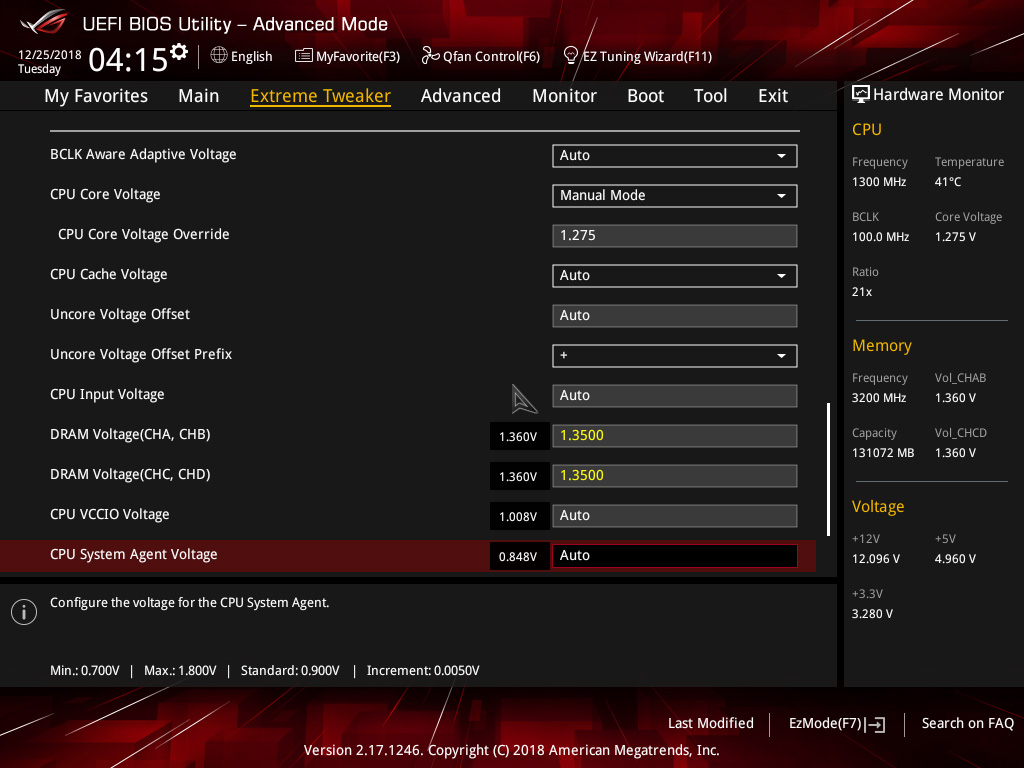This screenshot has height=768, width=1024.
Task: Click the Uncore Voltage Offset field
Action: pos(675,315)
